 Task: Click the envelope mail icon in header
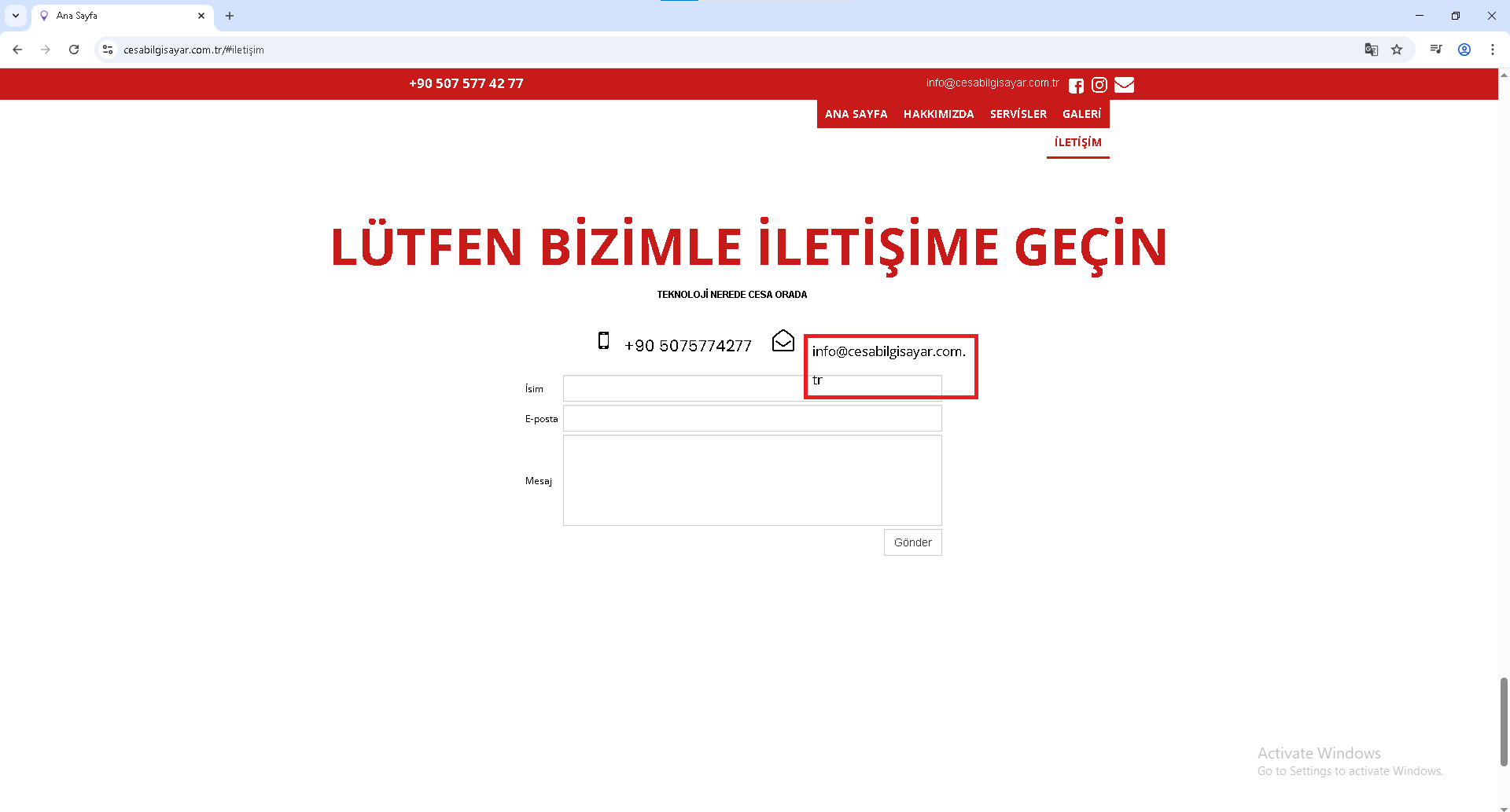click(x=1124, y=85)
